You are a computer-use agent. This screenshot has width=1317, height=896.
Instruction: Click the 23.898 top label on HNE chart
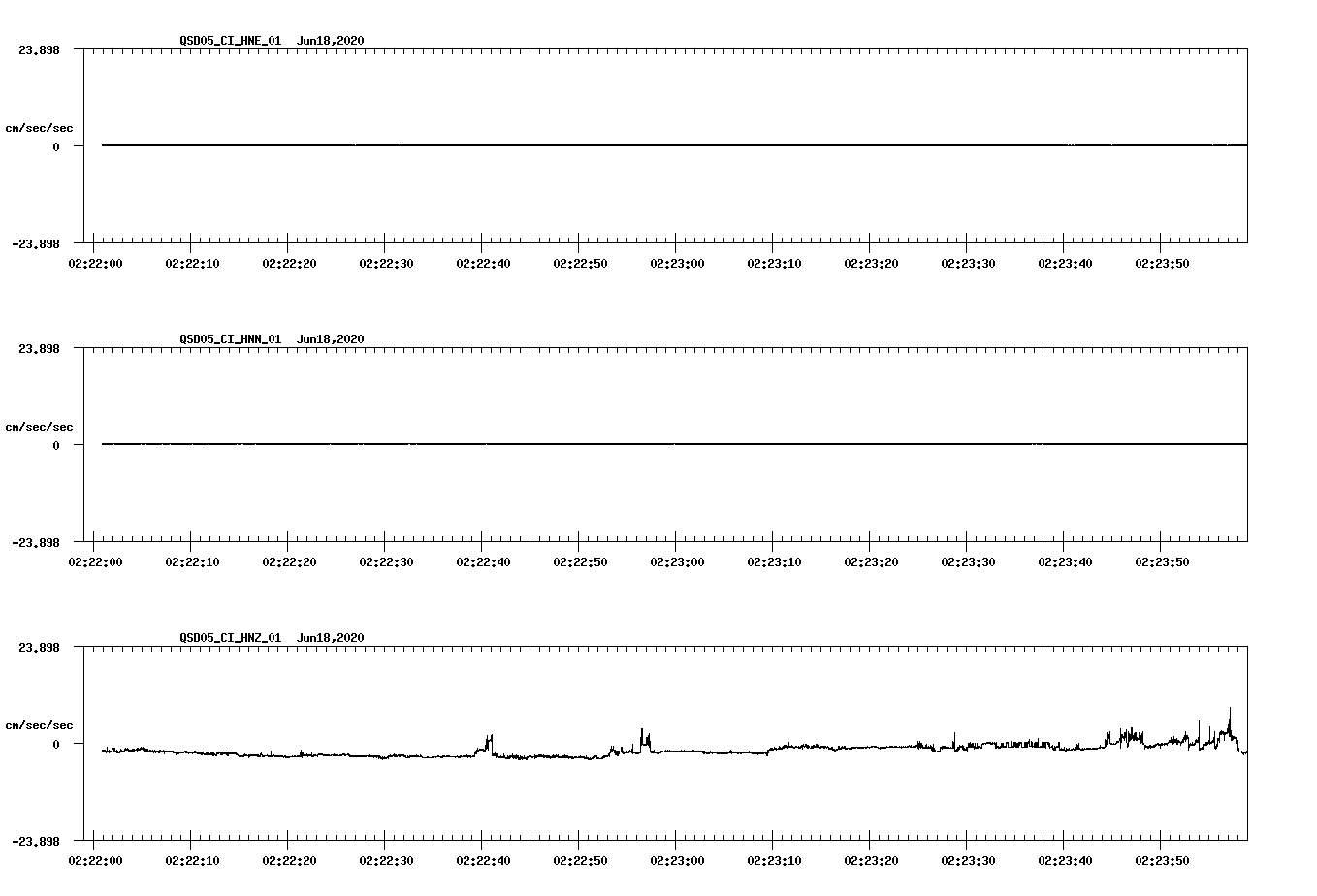[39, 49]
